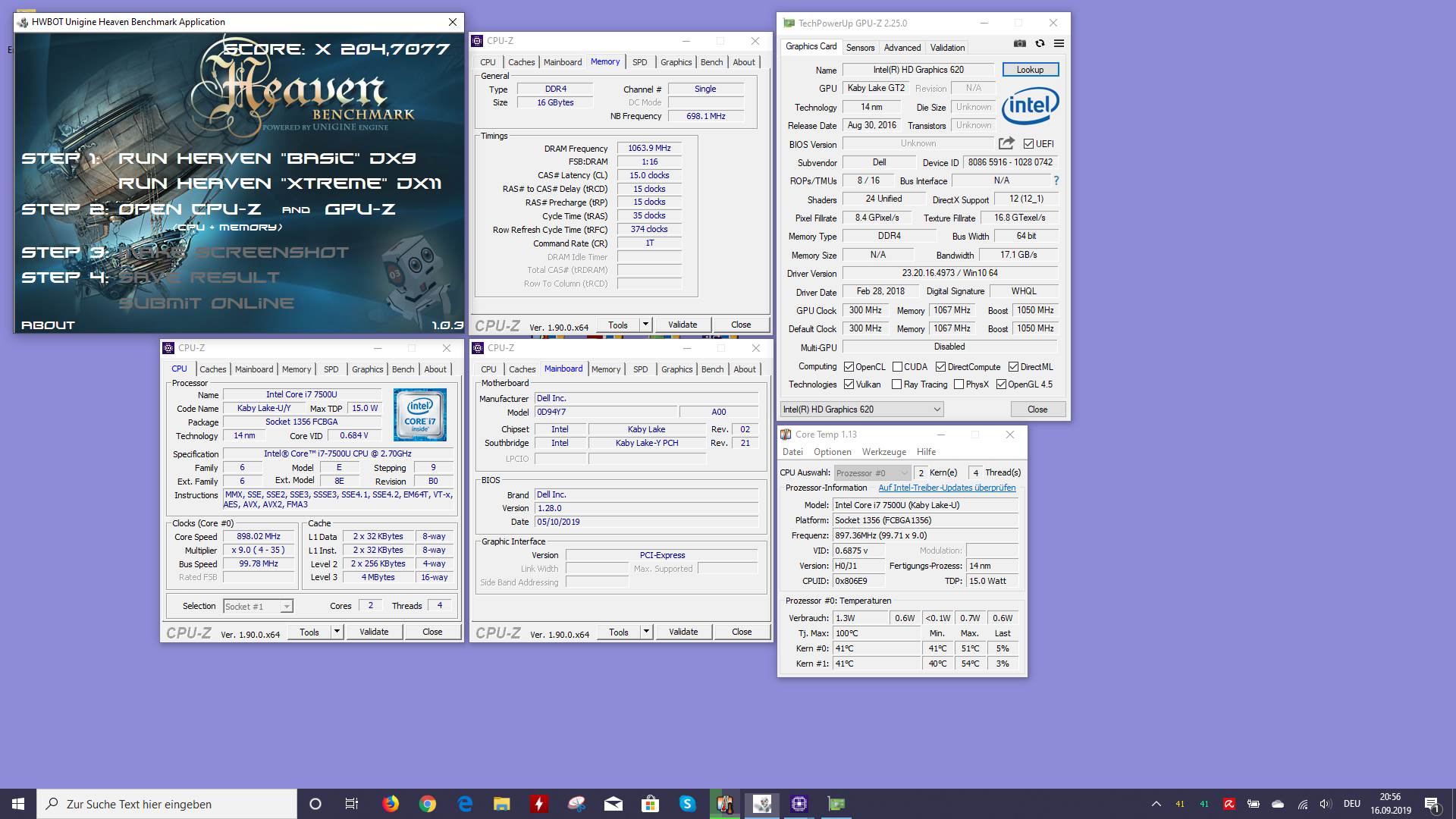Click the HWBOT Heaven taskbar icon

[x=762, y=804]
